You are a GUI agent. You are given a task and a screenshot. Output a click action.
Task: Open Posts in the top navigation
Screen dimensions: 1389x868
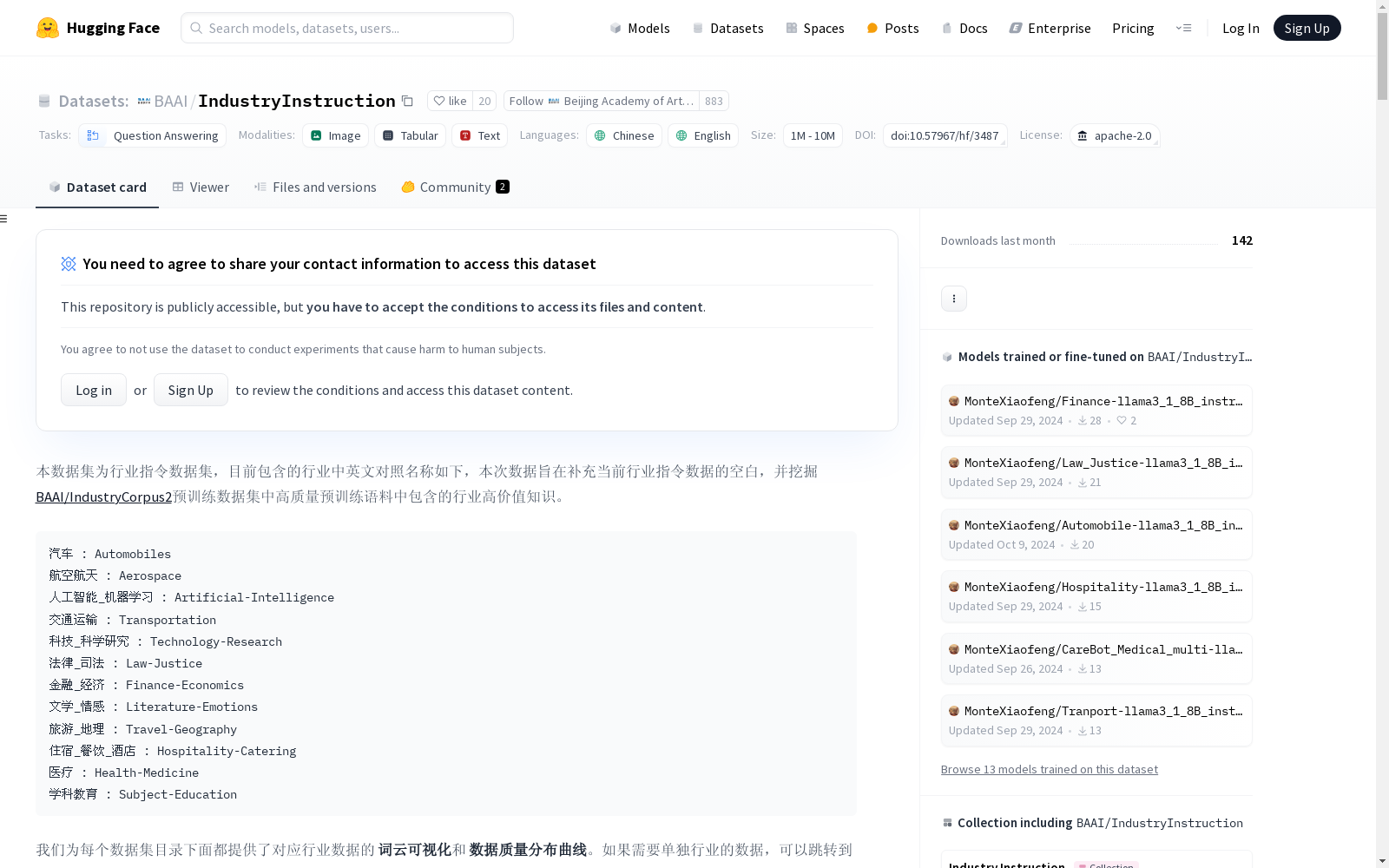pyautogui.click(x=892, y=28)
